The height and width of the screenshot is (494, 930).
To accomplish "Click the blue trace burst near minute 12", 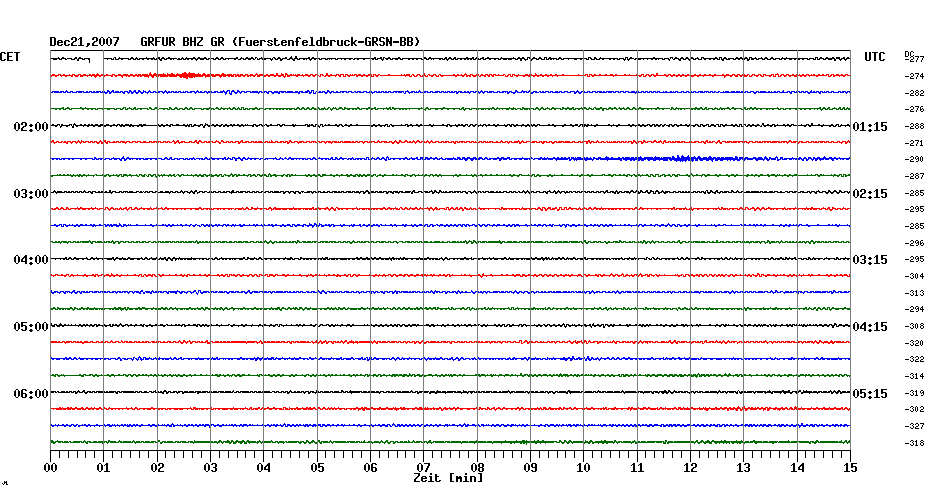I will [682, 158].
